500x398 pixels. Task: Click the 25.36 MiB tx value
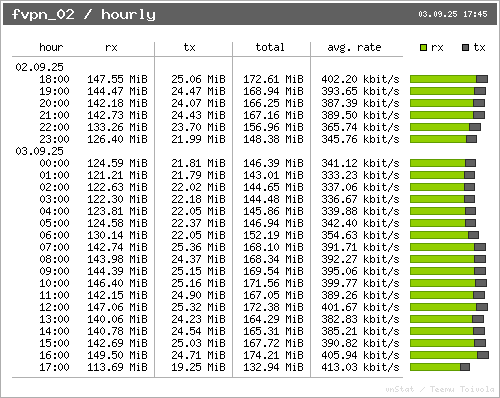point(198,247)
